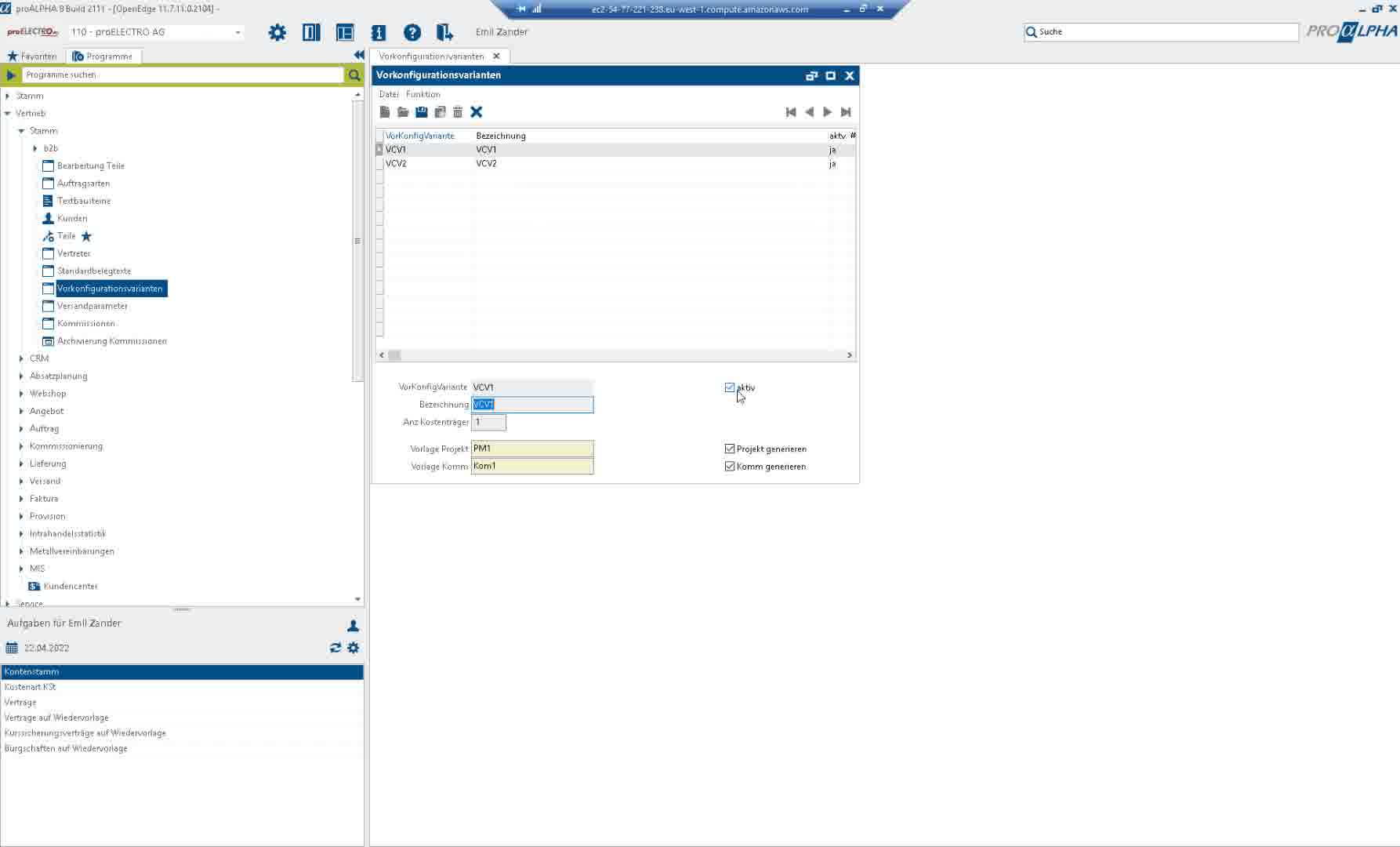
Task: Create new record with the page icon
Action: [385, 112]
